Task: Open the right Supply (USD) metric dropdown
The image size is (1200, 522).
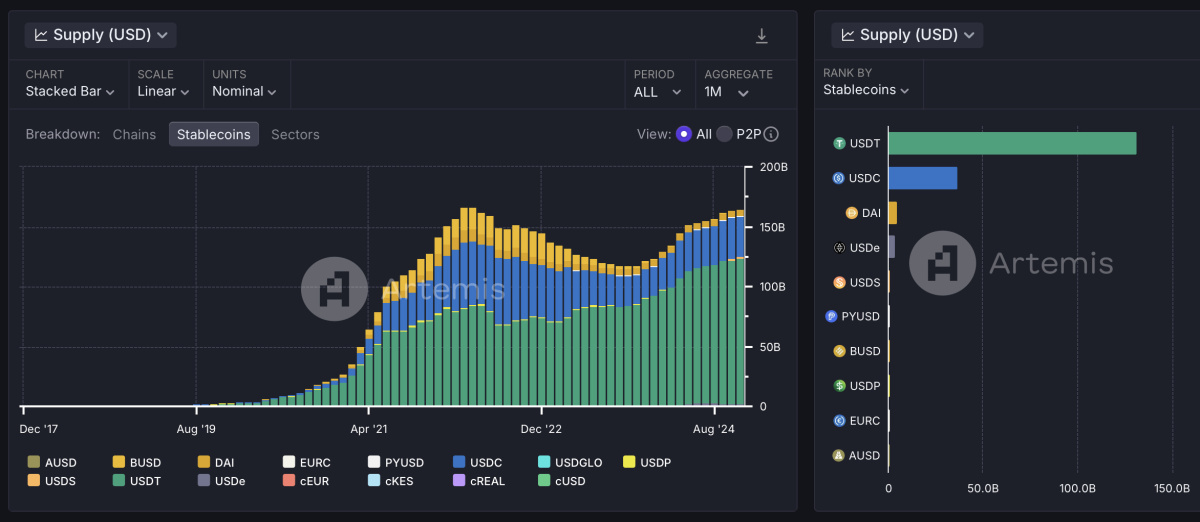Action: [x=907, y=35]
